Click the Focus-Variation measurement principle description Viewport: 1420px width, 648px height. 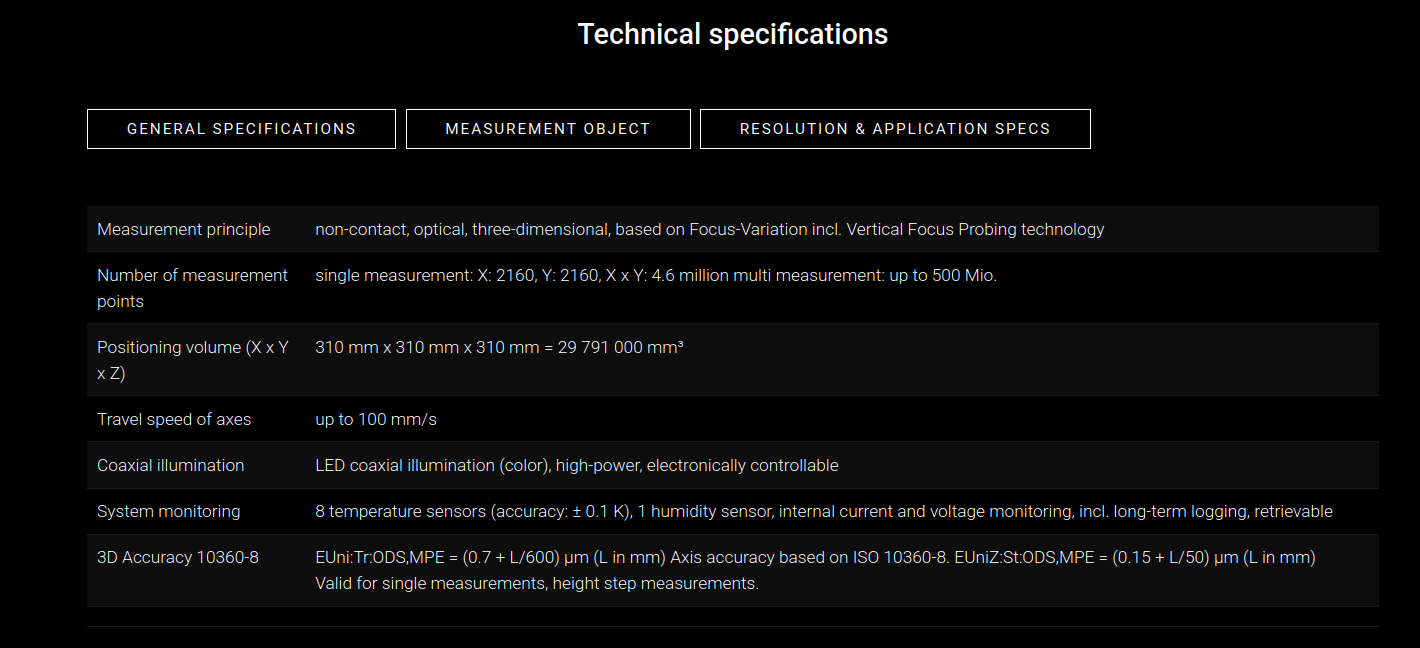[710, 229]
